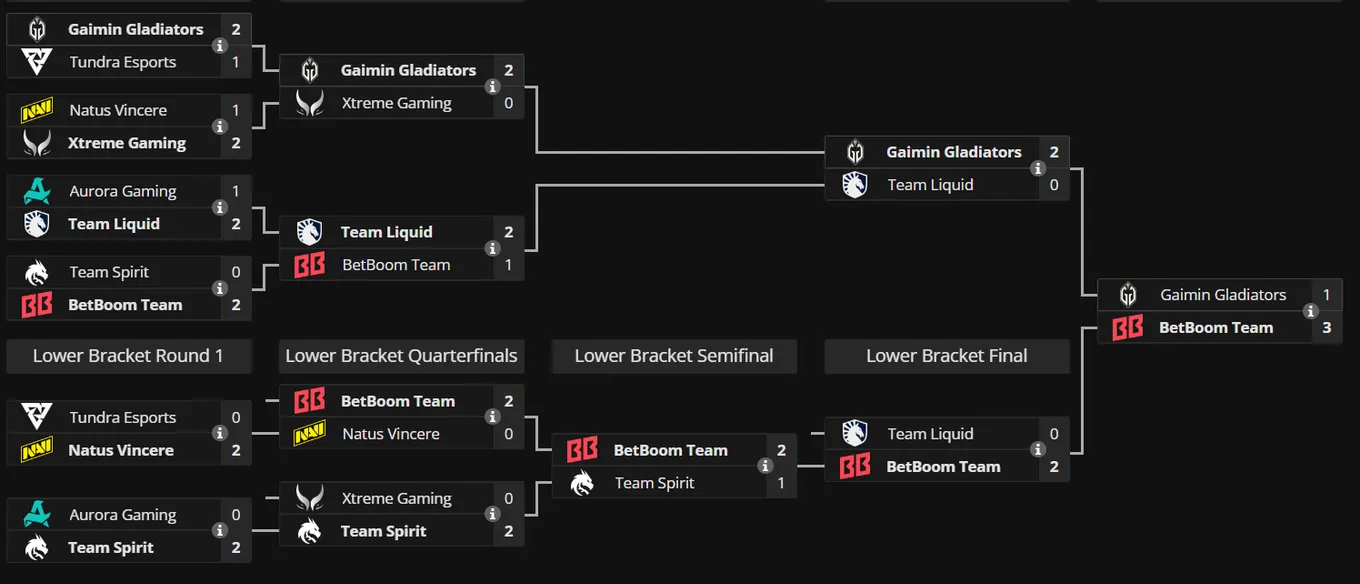Click the Aurora Gaming teal logo in upper bracket
The width and height of the screenshot is (1360, 584).
tap(37, 191)
